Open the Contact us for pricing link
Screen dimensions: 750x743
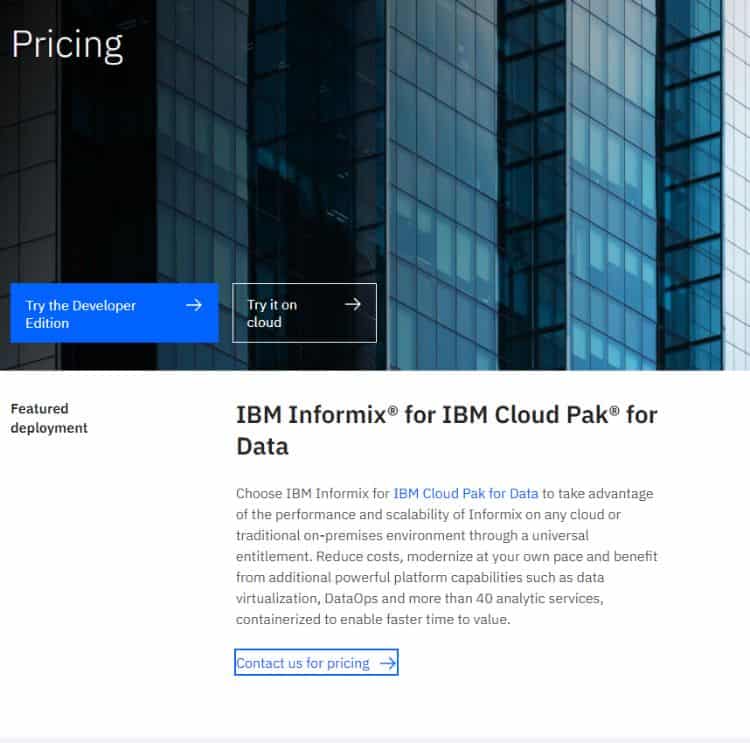(x=316, y=663)
